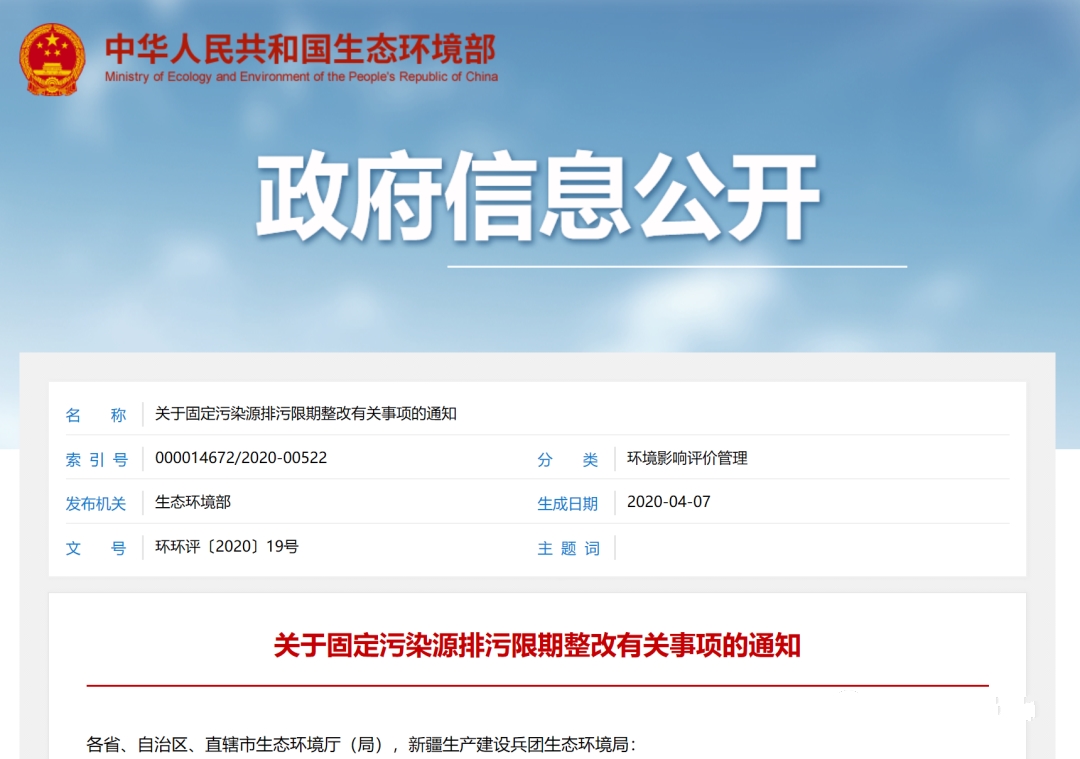Screen dimensions: 1080x759
Task: Click the issuing agency value 生态环境部
Action: 193,502
